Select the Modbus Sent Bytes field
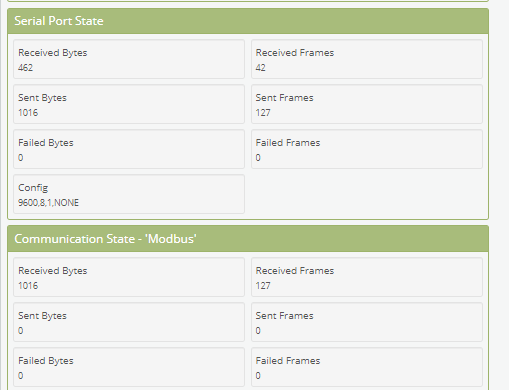This screenshot has width=509, height=390. 129,322
